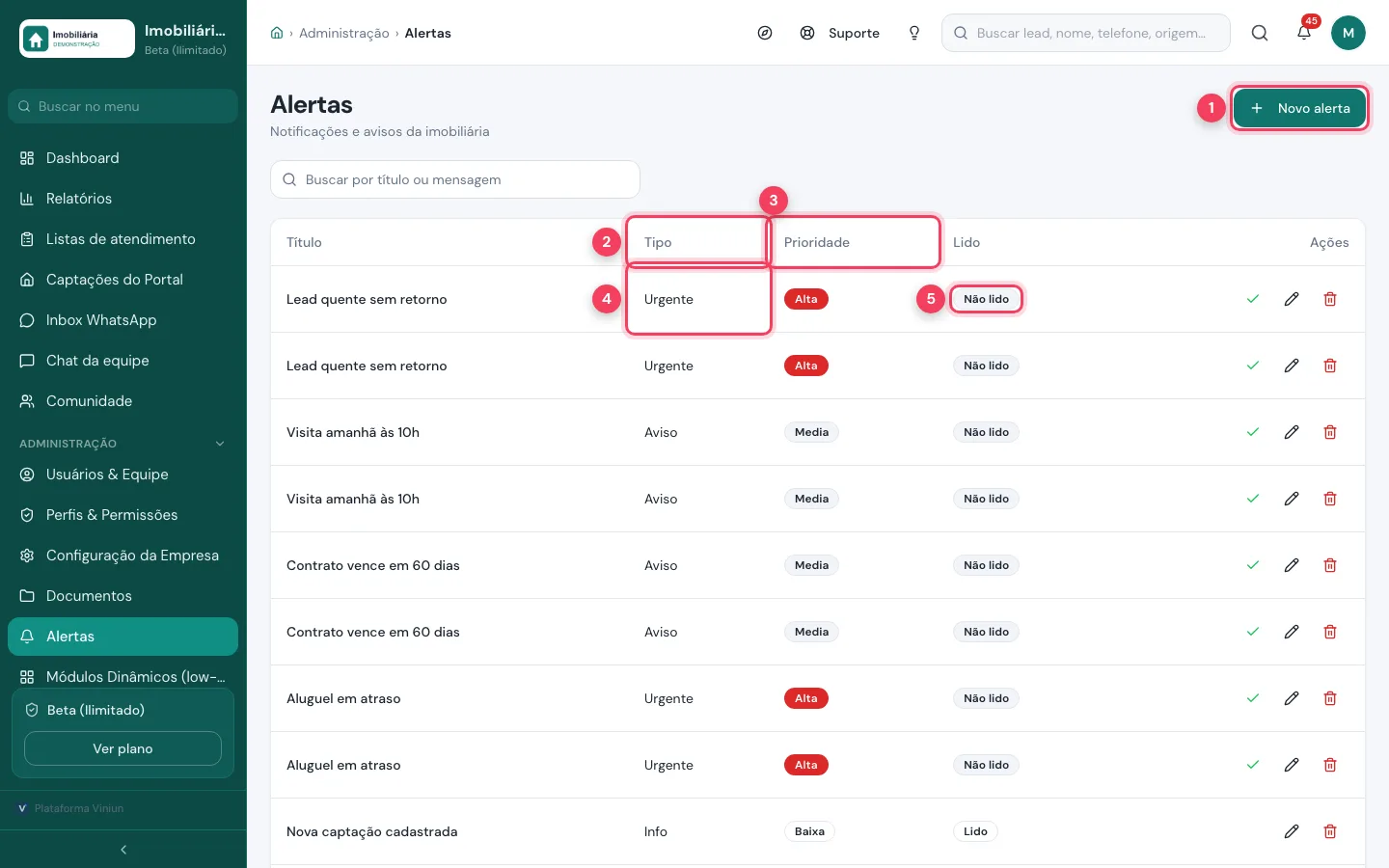Open Usuários & Equipe

tap(123, 475)
